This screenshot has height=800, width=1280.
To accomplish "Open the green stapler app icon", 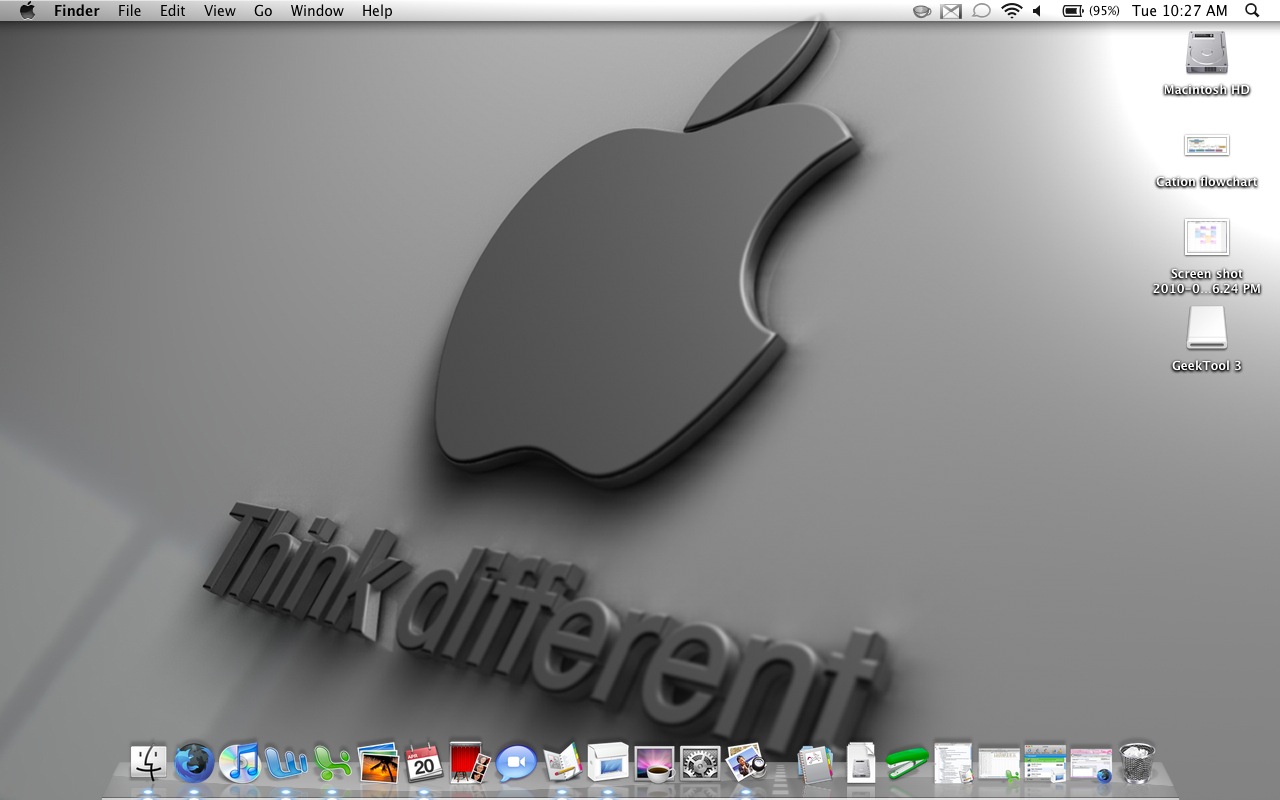I will 907,764.
